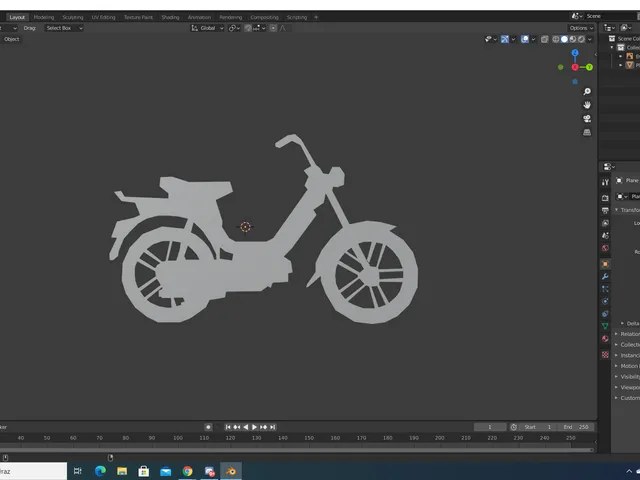
Task: Open the Scene properties tab icon
Action: [605, 236]
